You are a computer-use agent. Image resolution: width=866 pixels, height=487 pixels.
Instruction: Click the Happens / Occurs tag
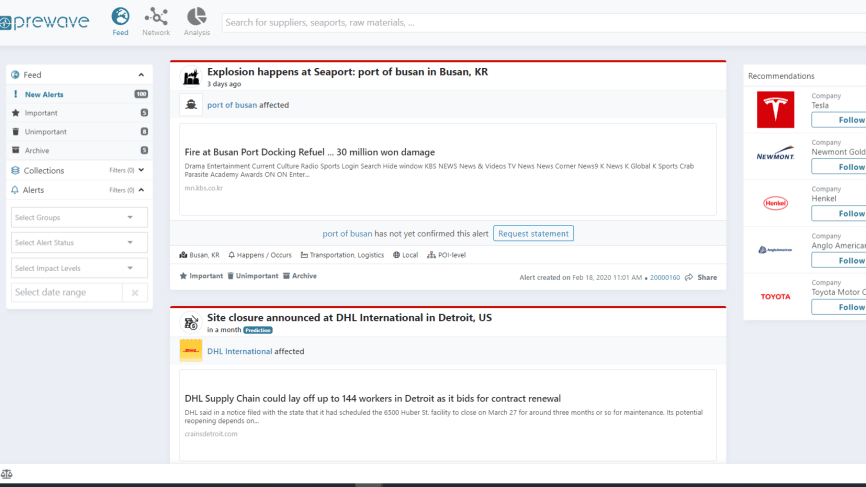click(260, 255)
